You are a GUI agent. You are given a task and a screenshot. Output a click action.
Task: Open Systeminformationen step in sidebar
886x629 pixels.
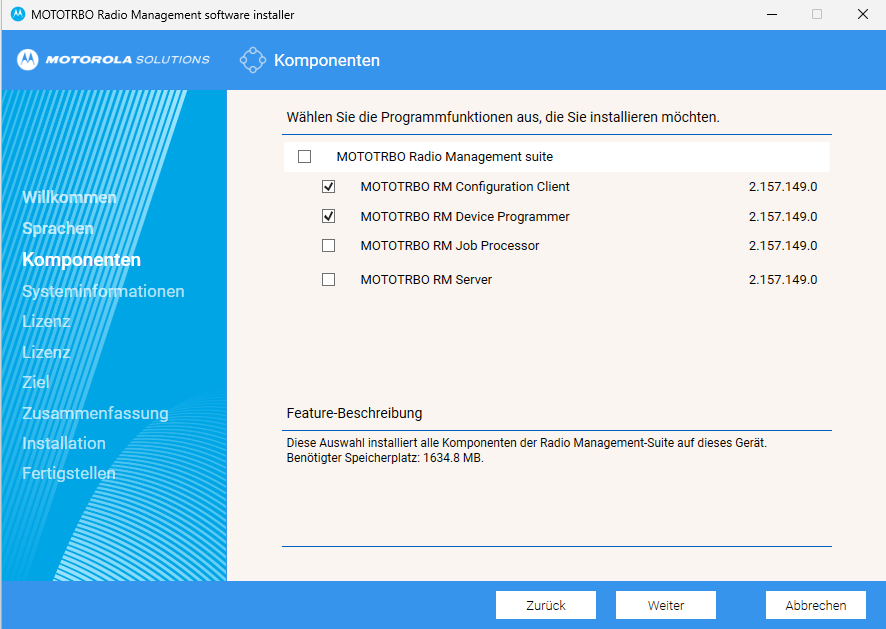[x=103, y=291]
